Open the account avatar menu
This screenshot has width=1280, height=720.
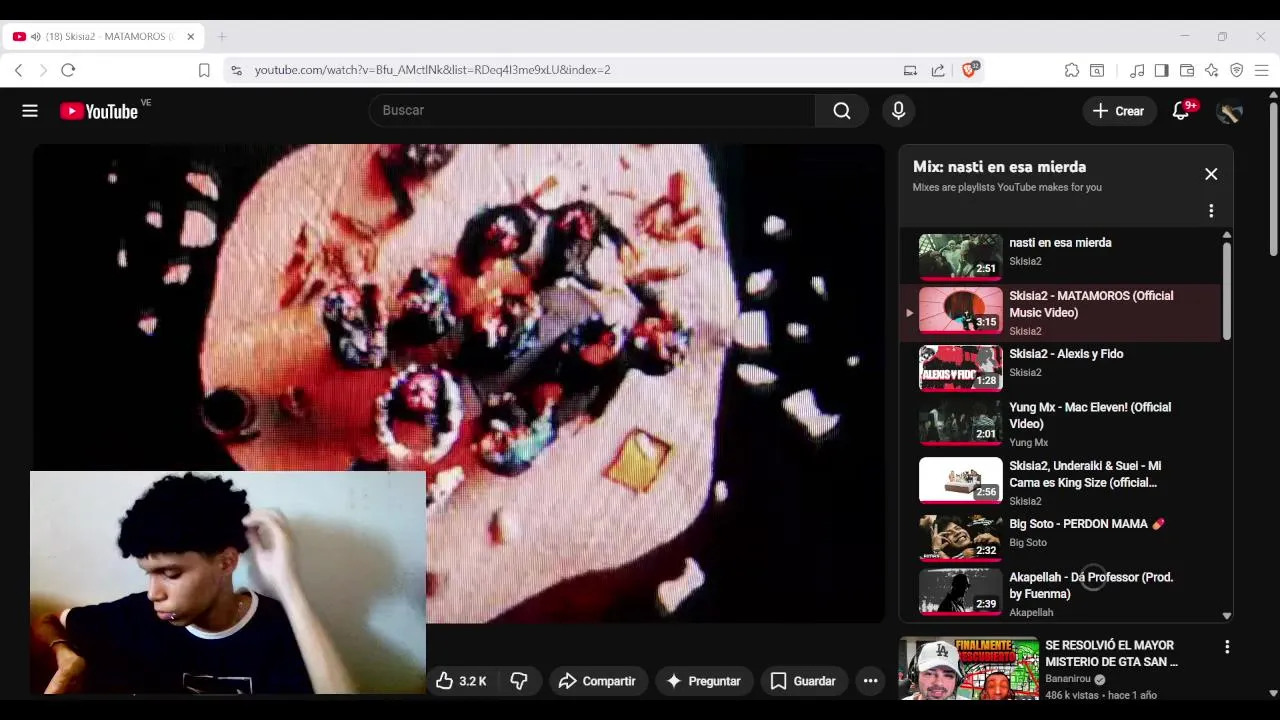pyautogui.click(x=1229, y=111)
